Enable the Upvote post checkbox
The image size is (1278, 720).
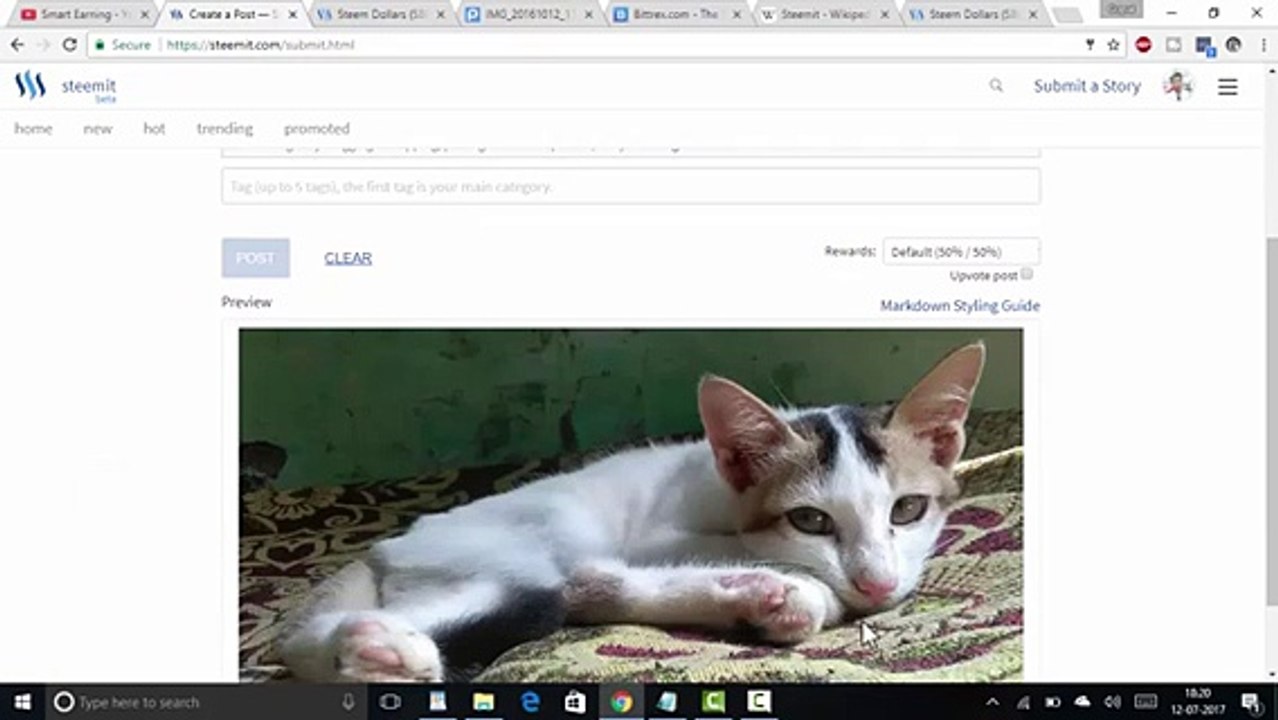coord(1027,274)
